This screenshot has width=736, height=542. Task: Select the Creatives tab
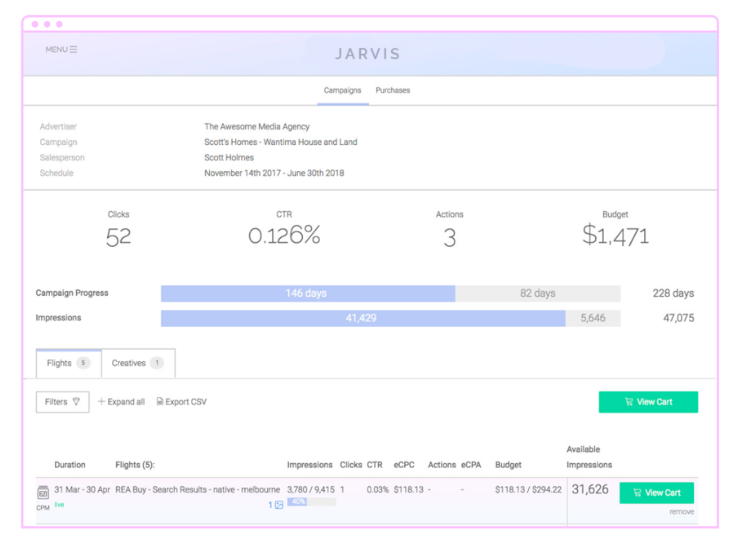pyautogui.click(x=138, y=363)
